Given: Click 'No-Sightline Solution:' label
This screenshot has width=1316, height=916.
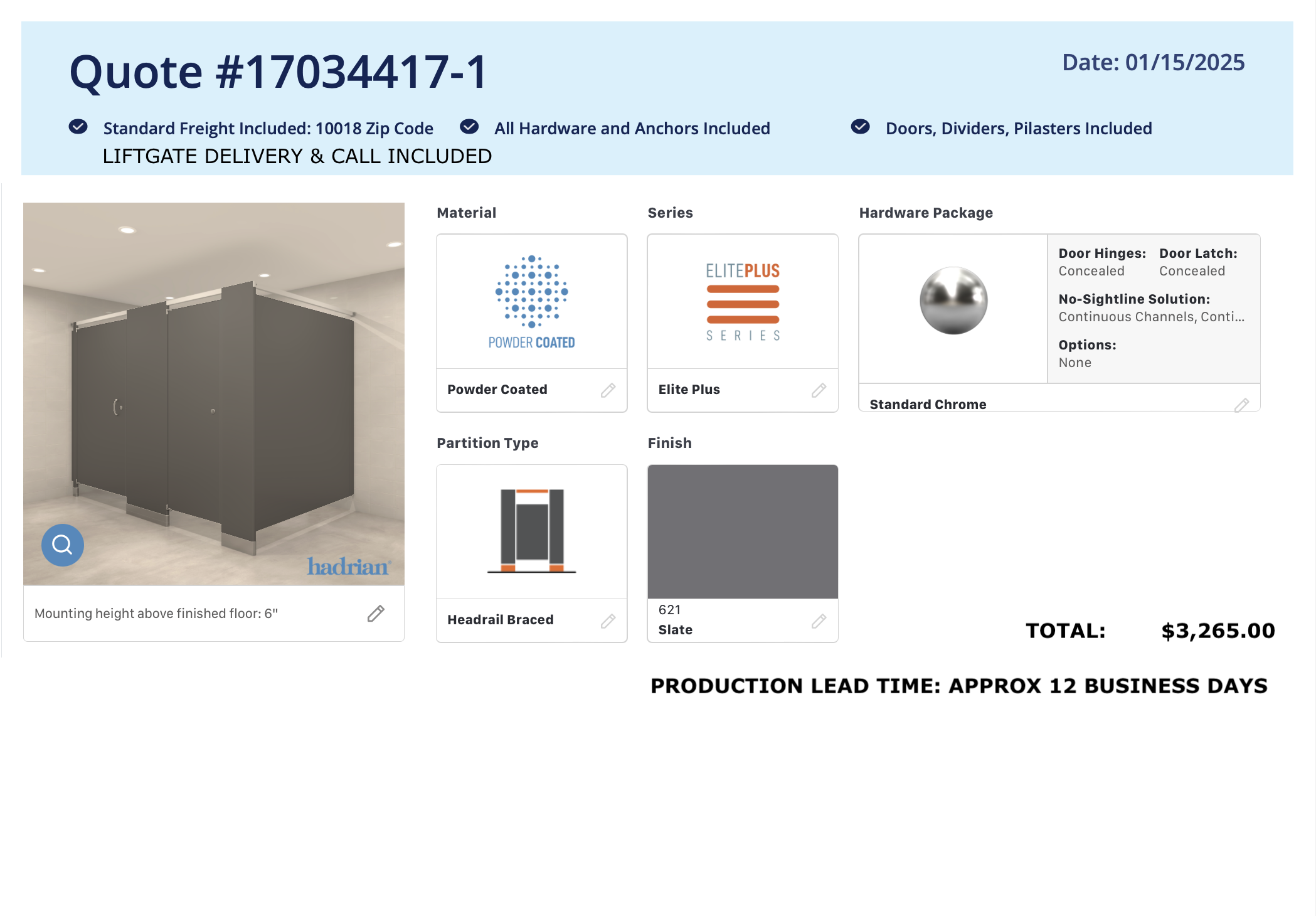Looking at the screenshot, I should [x=1134, y=299].
